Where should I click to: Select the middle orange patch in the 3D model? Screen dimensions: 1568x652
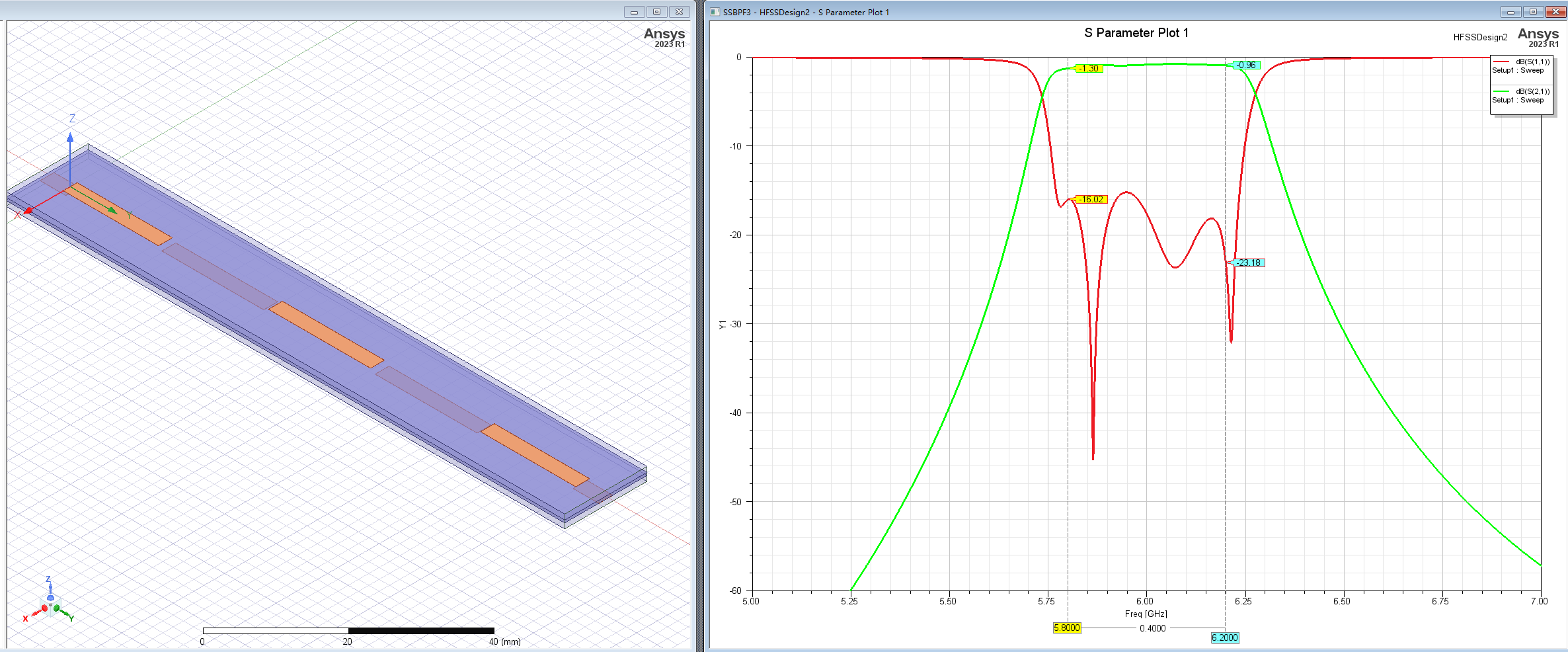327,335
